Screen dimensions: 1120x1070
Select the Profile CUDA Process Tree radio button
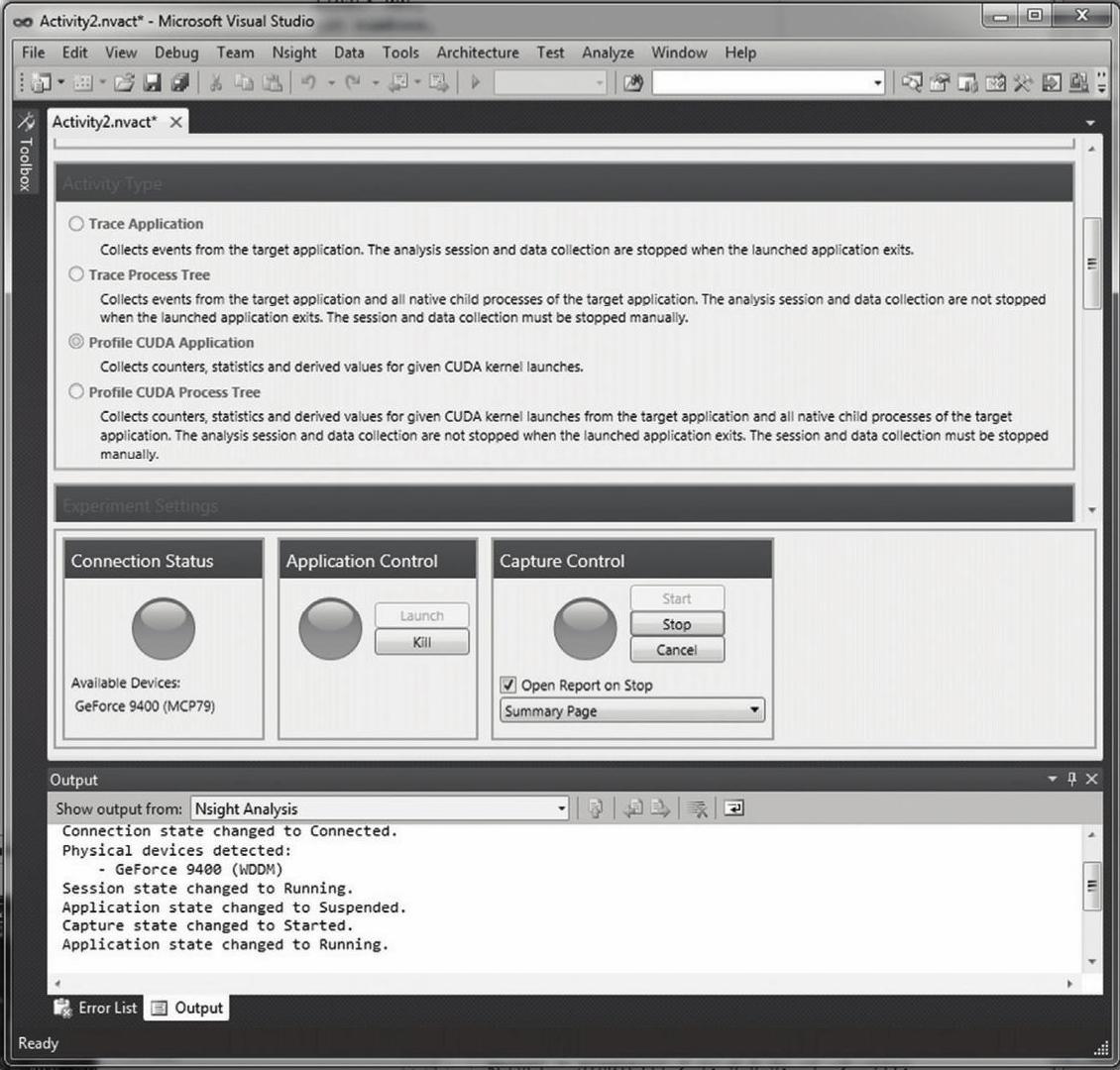tap(76, 392)
